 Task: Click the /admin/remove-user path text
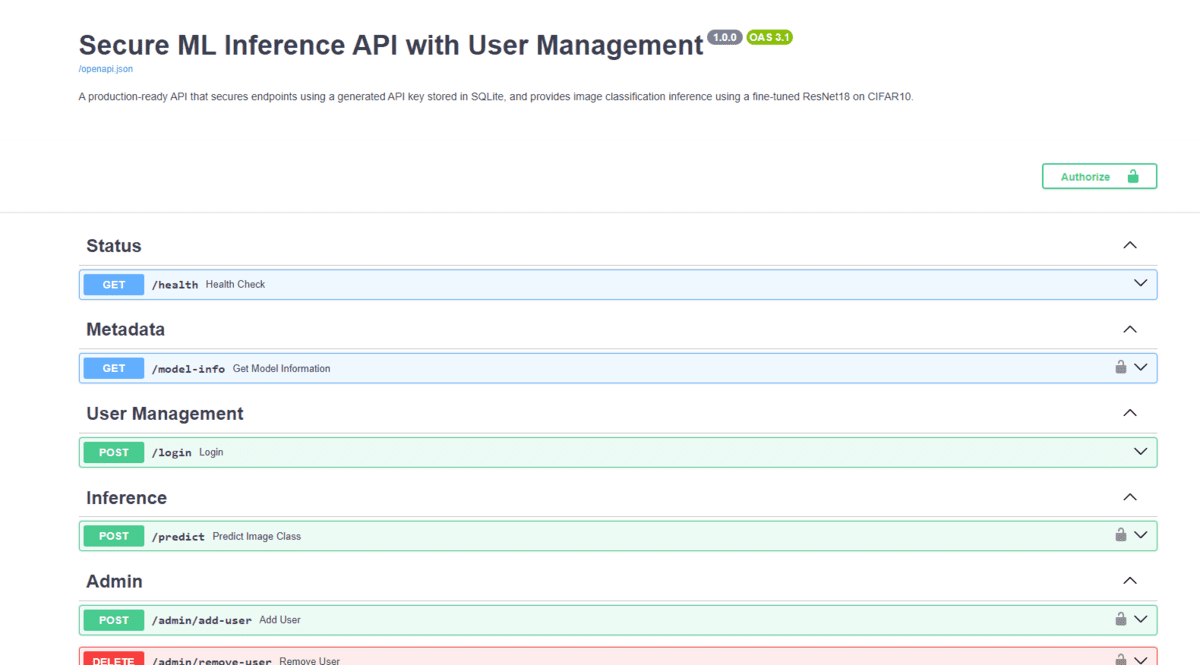(212, 660)
